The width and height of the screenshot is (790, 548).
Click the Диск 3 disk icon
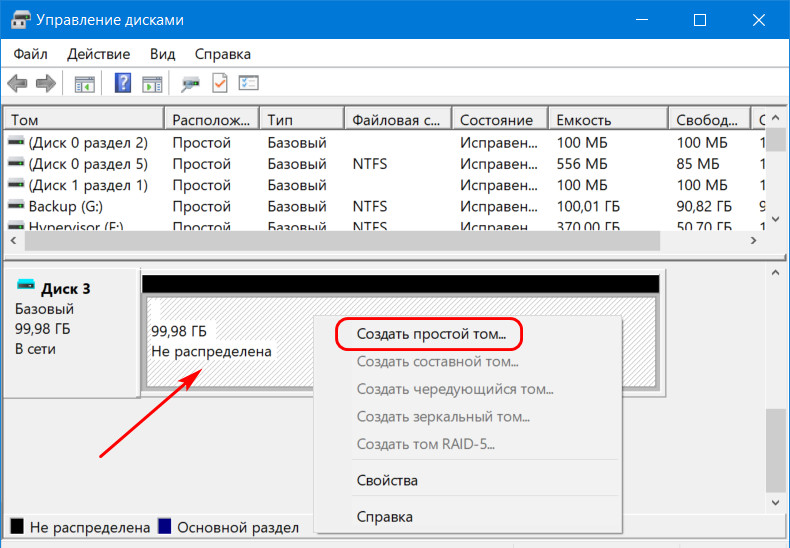tap(26, 285)
